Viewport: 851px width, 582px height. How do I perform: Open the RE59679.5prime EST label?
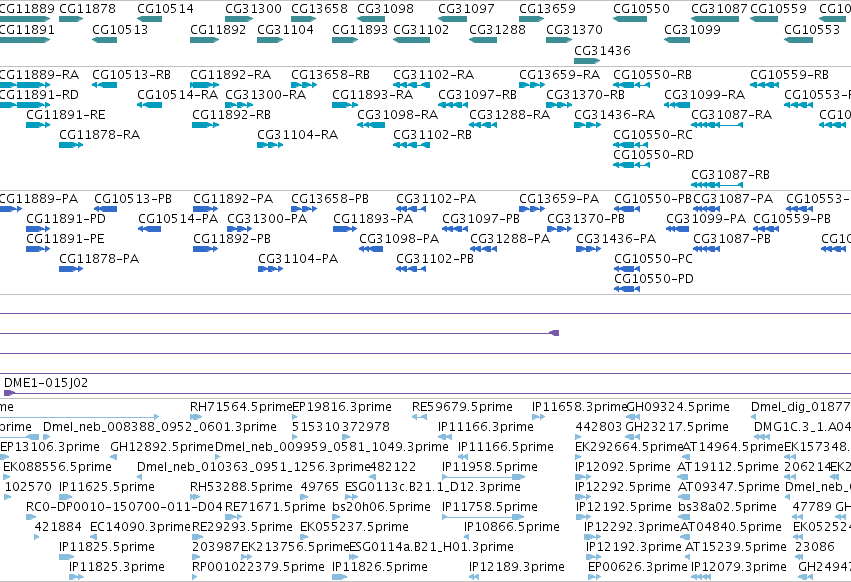[x=462, y=407]
